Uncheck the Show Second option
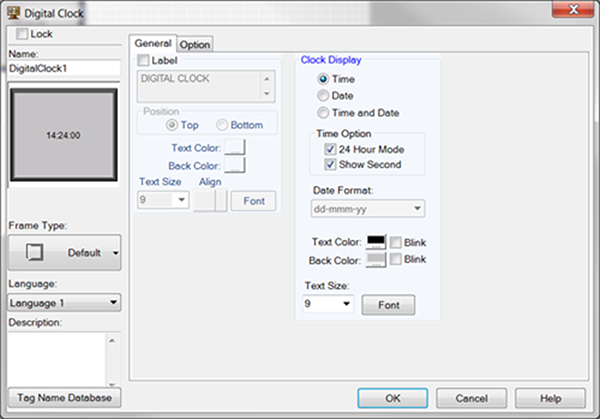The height and width of the screenshot is (419, 600). [331, 164]
